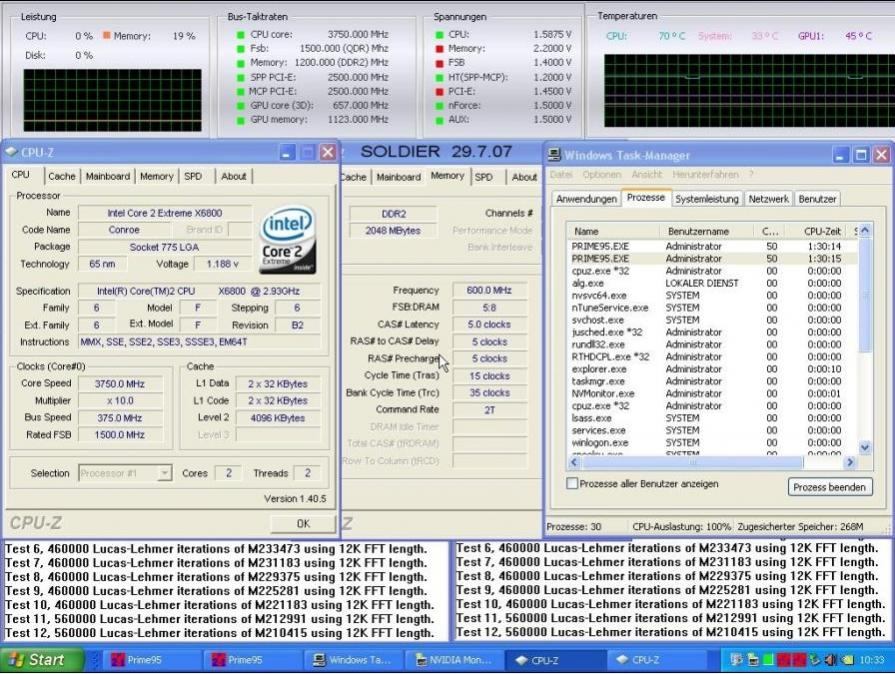895x674 pixels.
Task: Click the Start button
Action: [x=40, y=660]
